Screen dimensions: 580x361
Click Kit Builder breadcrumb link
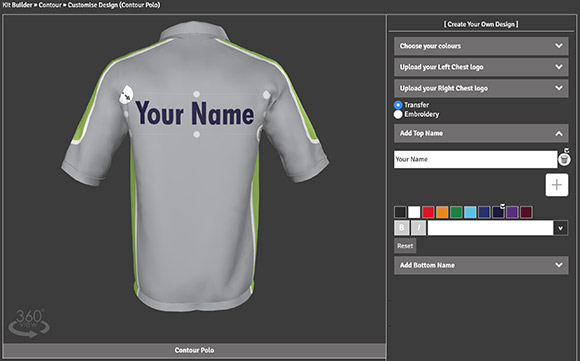(17, 5)
